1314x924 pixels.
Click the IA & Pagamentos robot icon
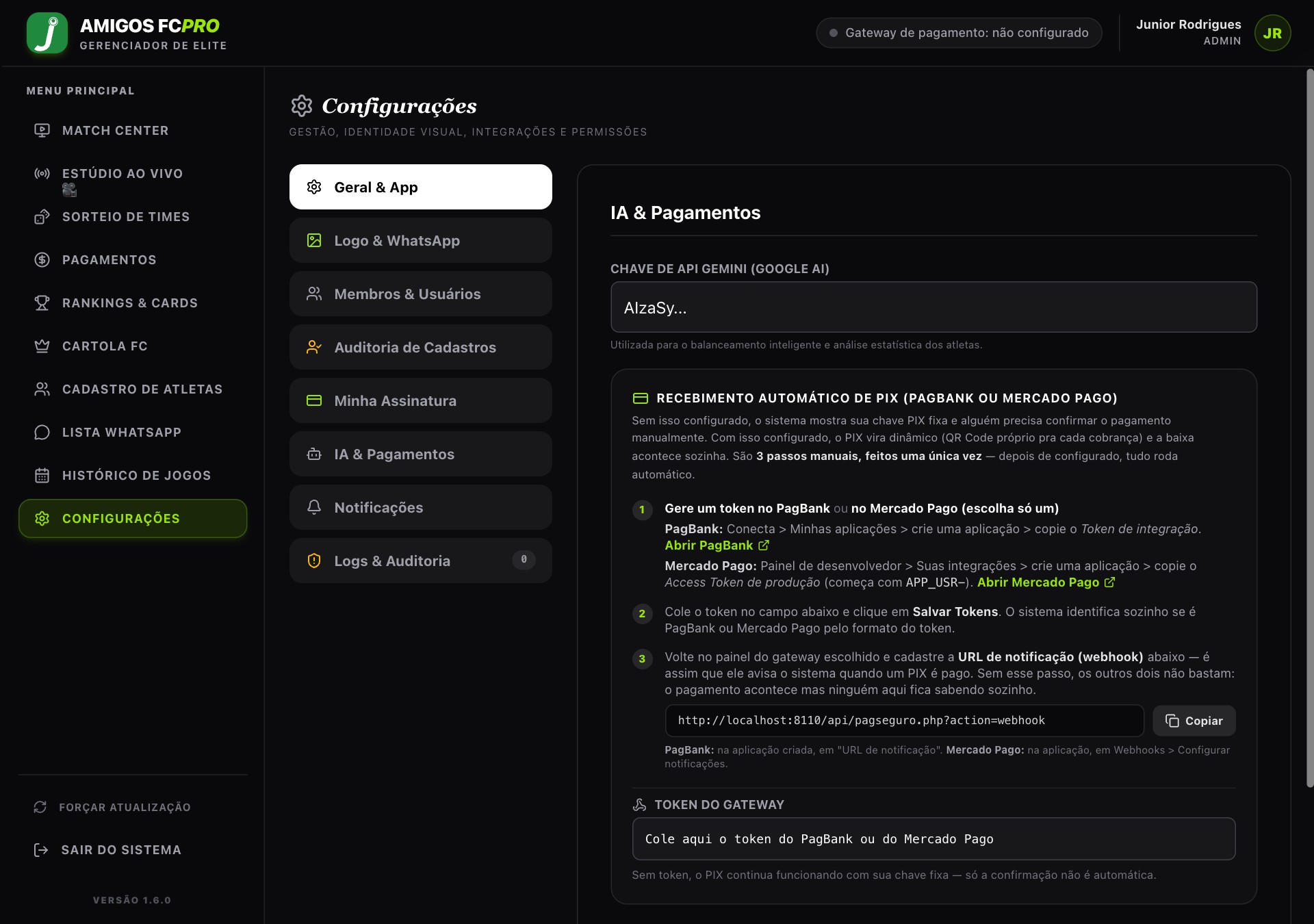(x=314, y=454)
